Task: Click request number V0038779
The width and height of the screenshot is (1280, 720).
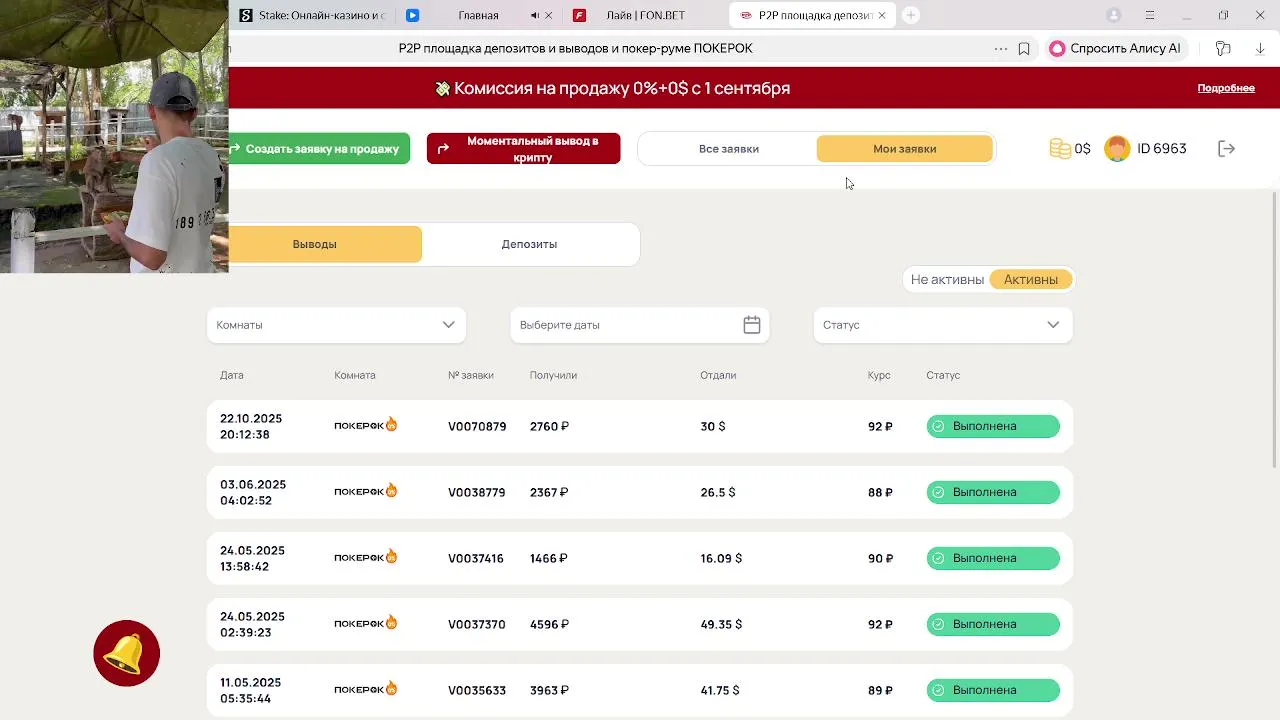Action: (476, 492)
